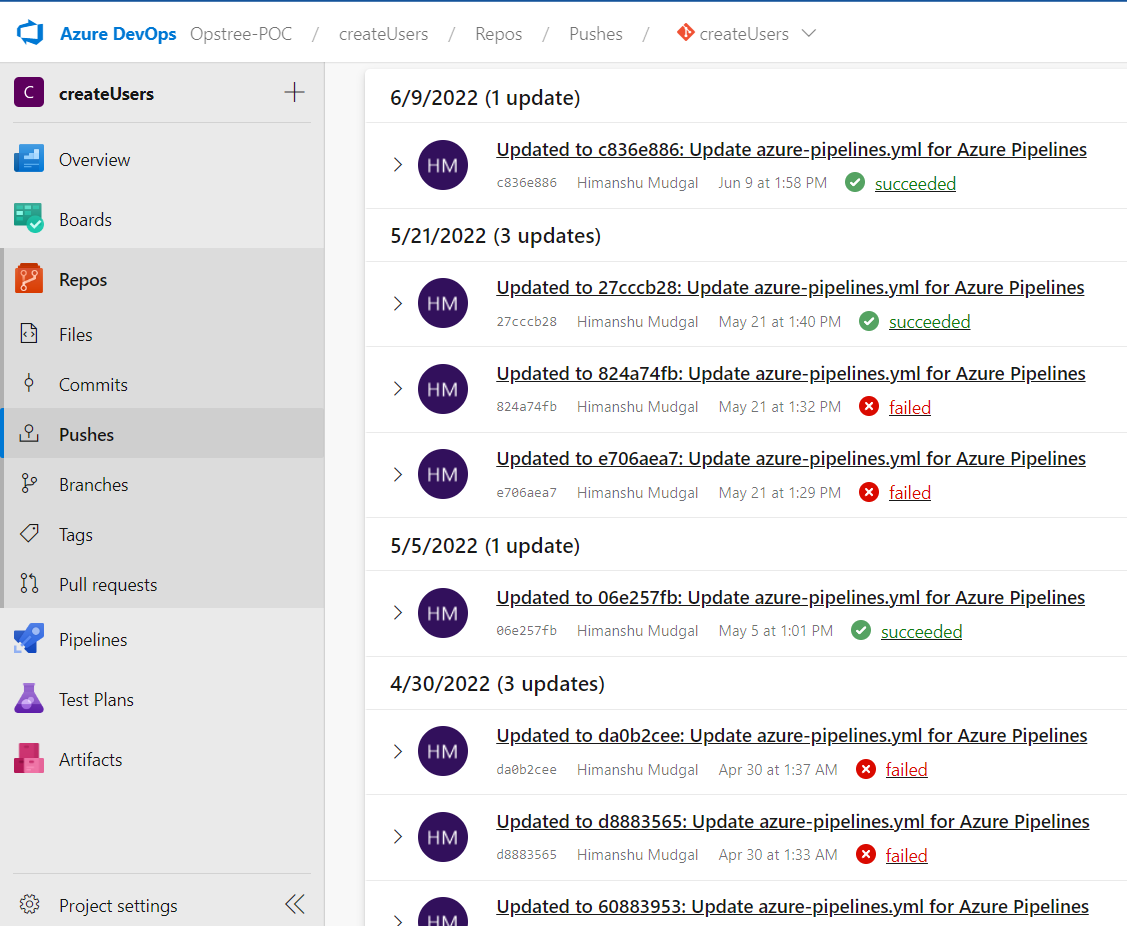Click Repos in the breadcrumb

point(498,34)
